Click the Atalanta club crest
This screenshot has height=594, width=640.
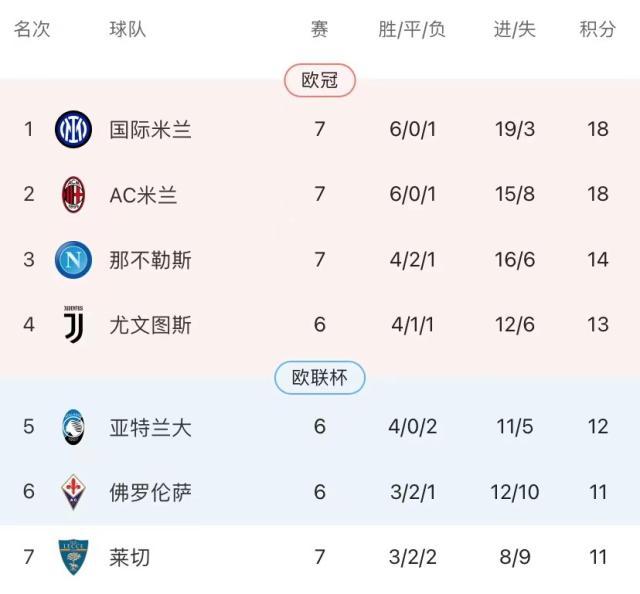74,427
